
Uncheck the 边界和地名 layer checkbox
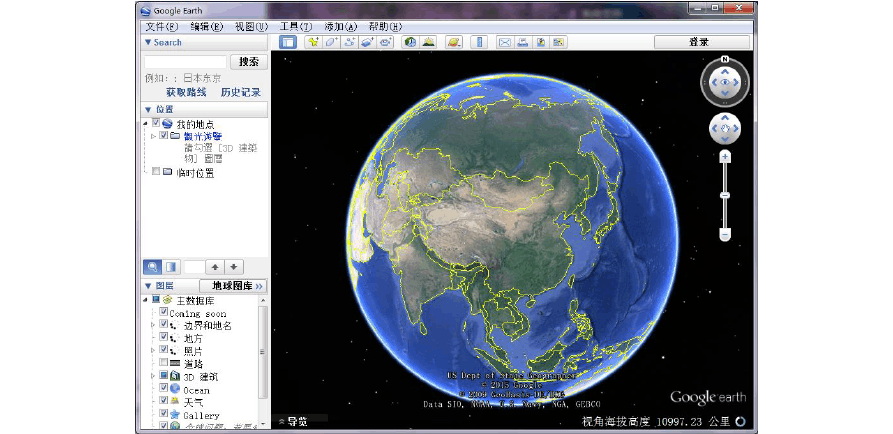(x=164, y=325)
